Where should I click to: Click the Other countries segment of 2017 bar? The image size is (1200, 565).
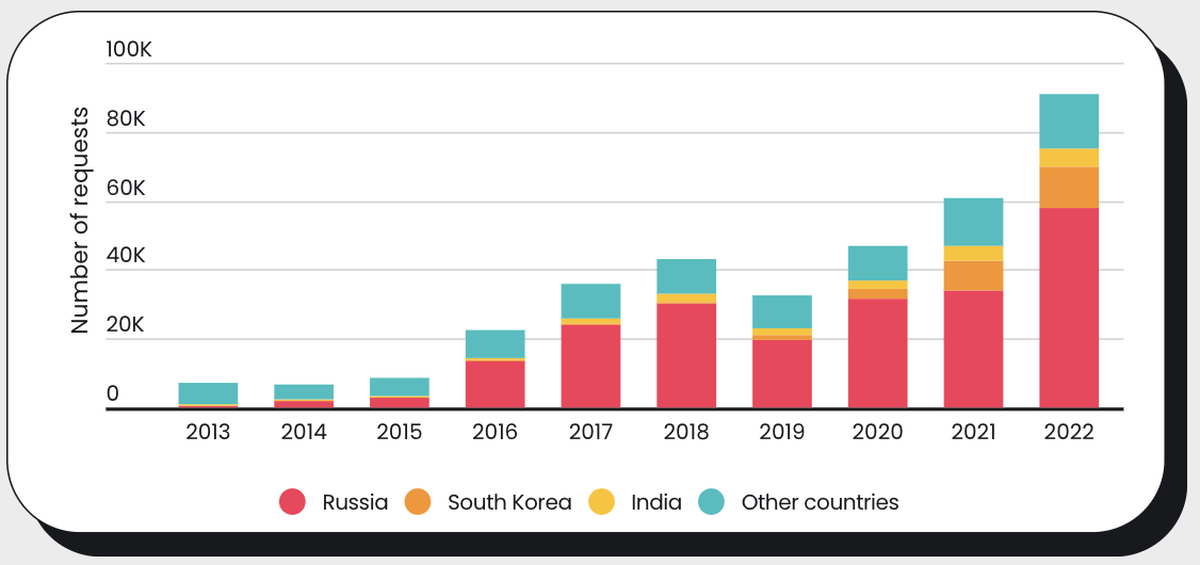coord(591,301)
